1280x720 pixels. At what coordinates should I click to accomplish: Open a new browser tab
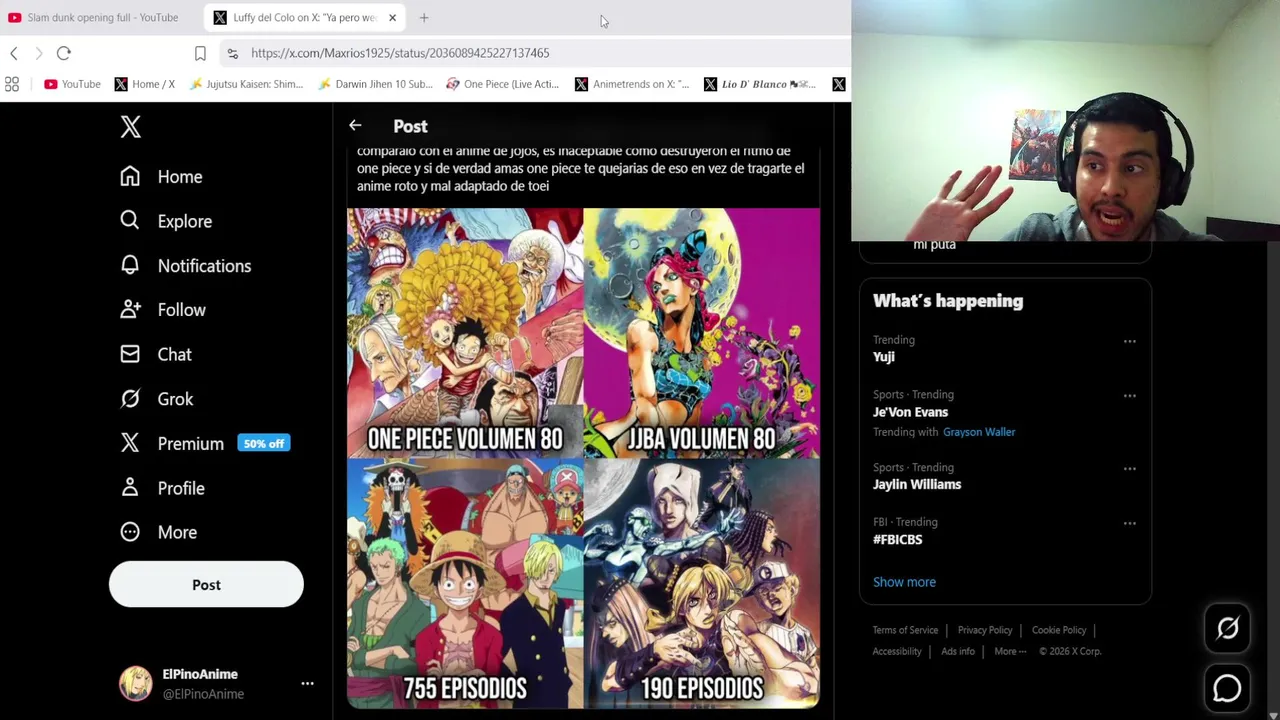click(424, 17)
